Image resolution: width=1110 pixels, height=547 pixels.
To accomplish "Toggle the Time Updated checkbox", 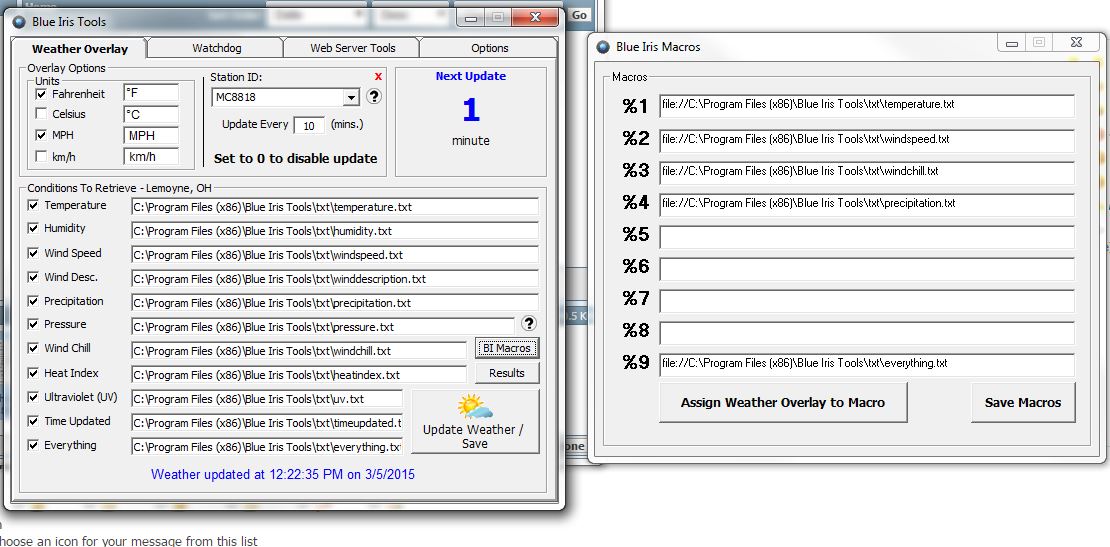I will (x=33, y=421).
